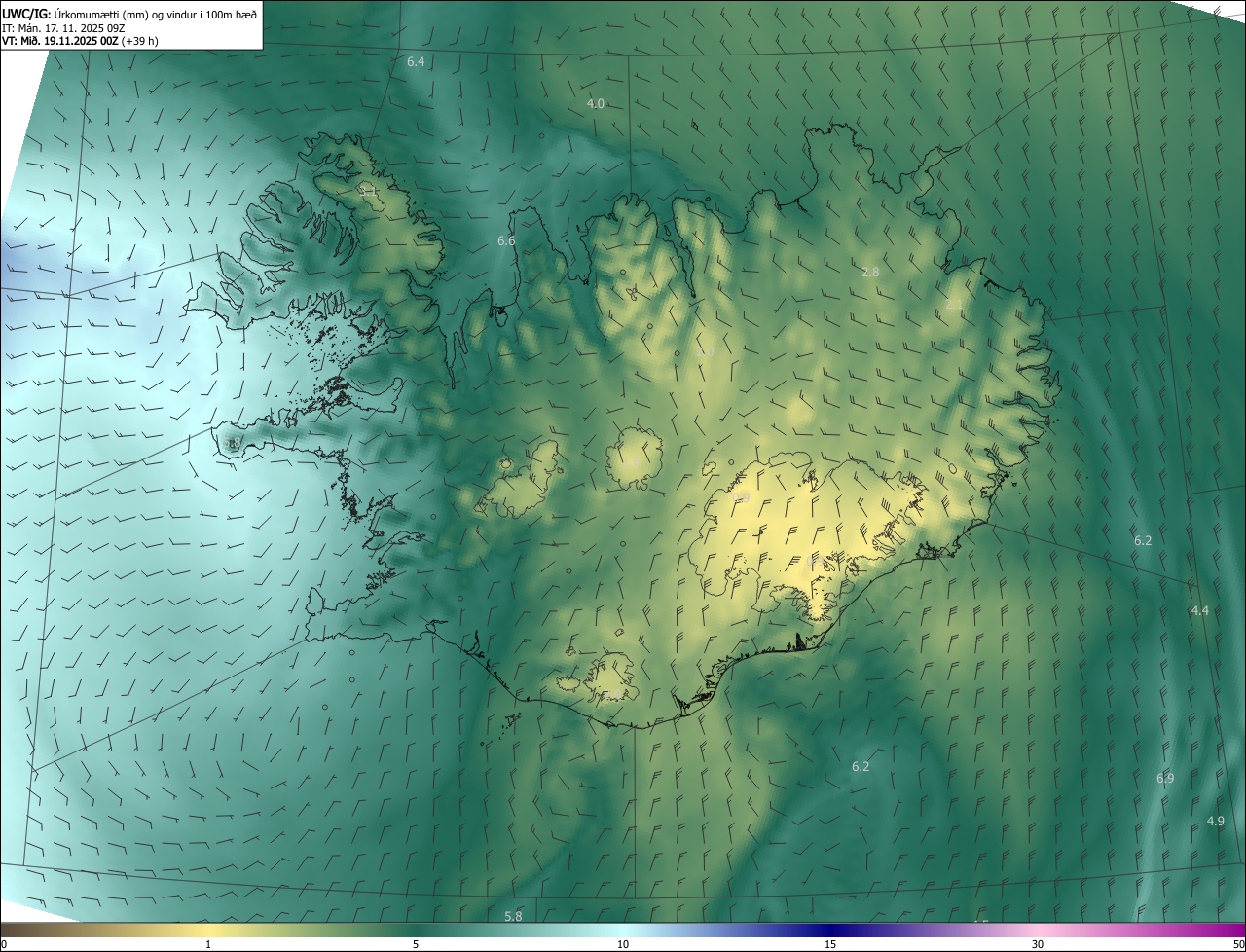1246x952 pixels.
Task: Pick the yellow color band above tick 1
Action: (x=208, y=930)
